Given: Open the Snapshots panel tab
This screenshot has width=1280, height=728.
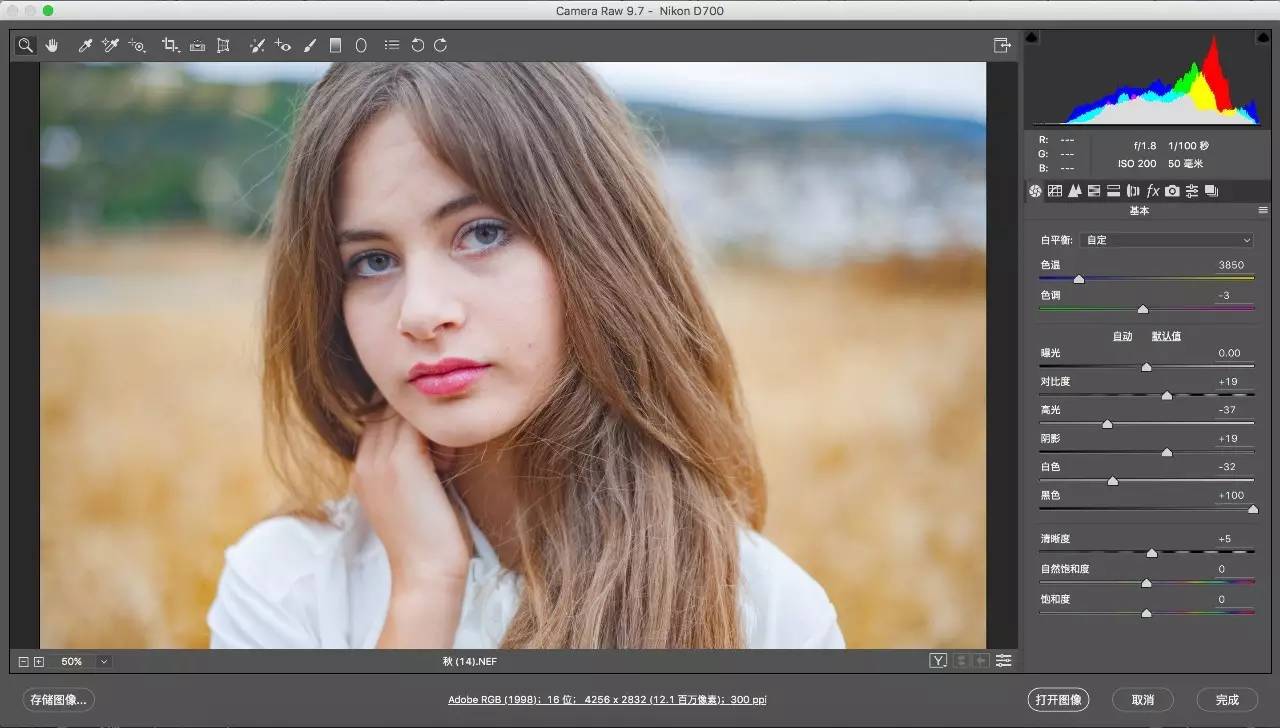Looking at the screenshot, I should (x=1211, y=191).
